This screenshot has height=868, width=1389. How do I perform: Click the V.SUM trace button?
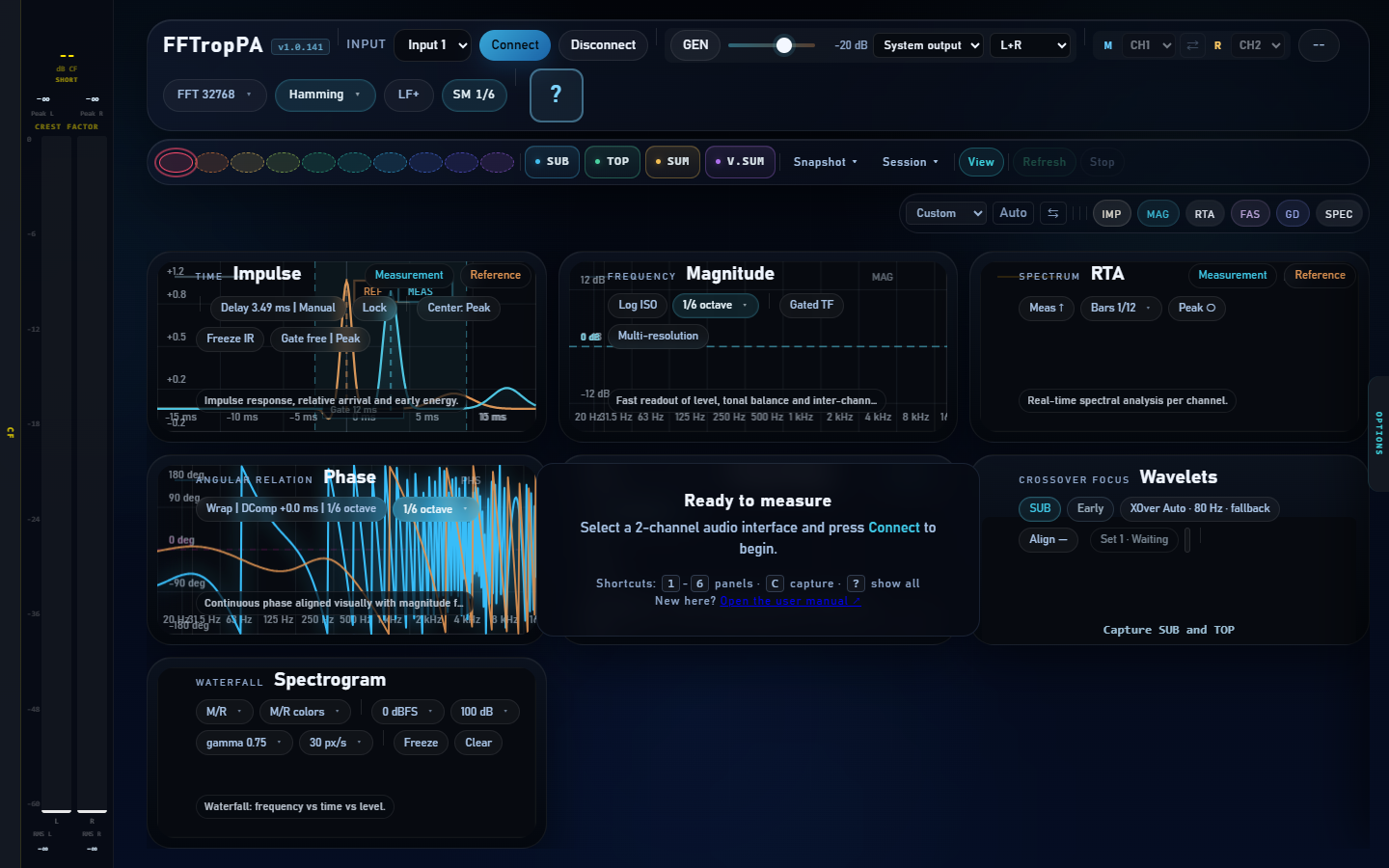[740, 162]
